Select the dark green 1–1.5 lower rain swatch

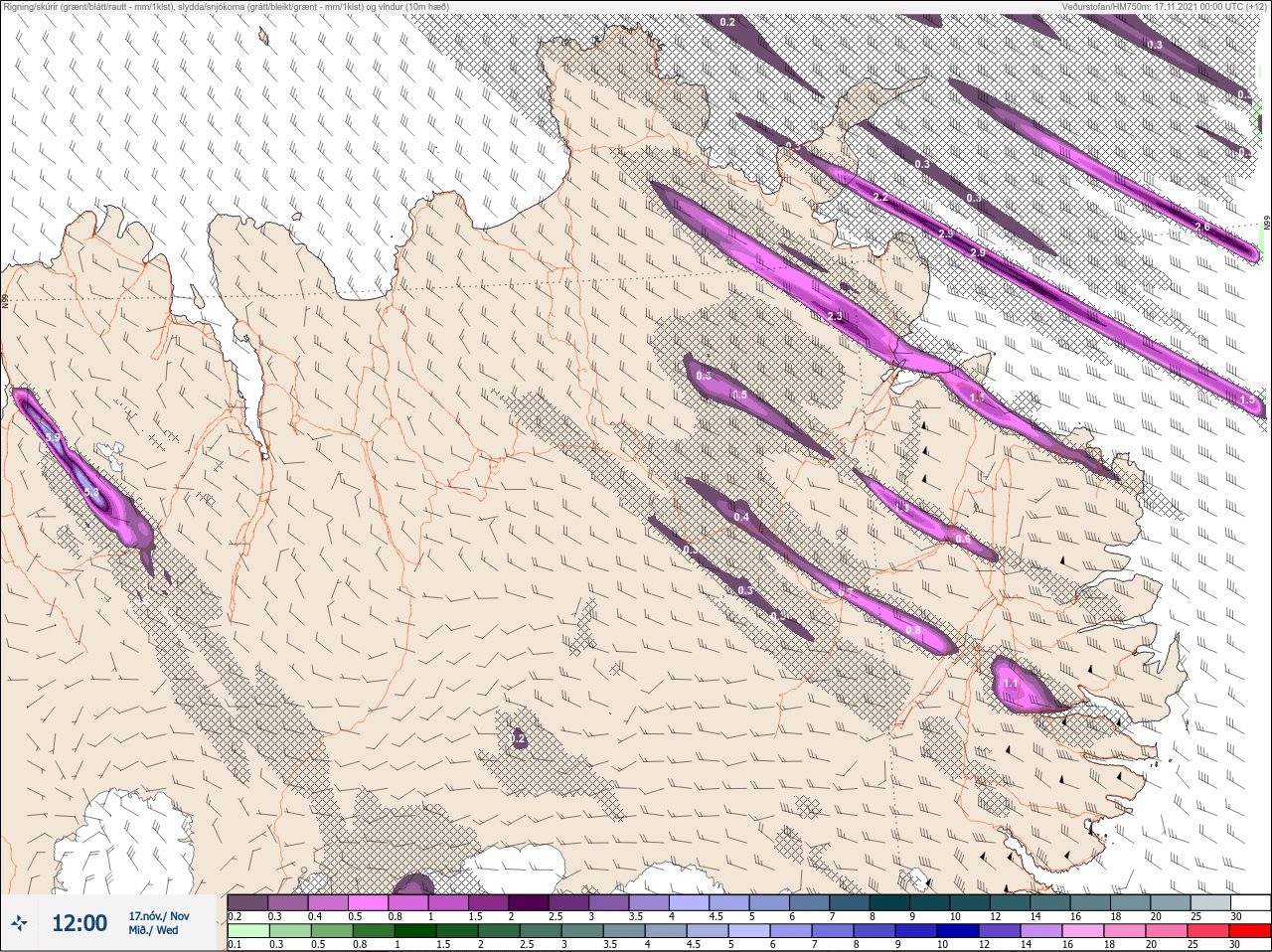tap(415, 931)
